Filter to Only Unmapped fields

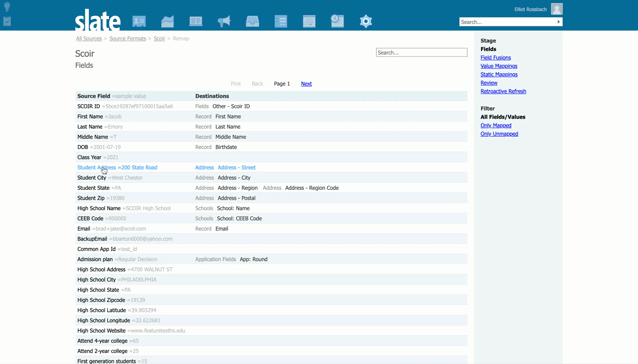click(499, 134)
